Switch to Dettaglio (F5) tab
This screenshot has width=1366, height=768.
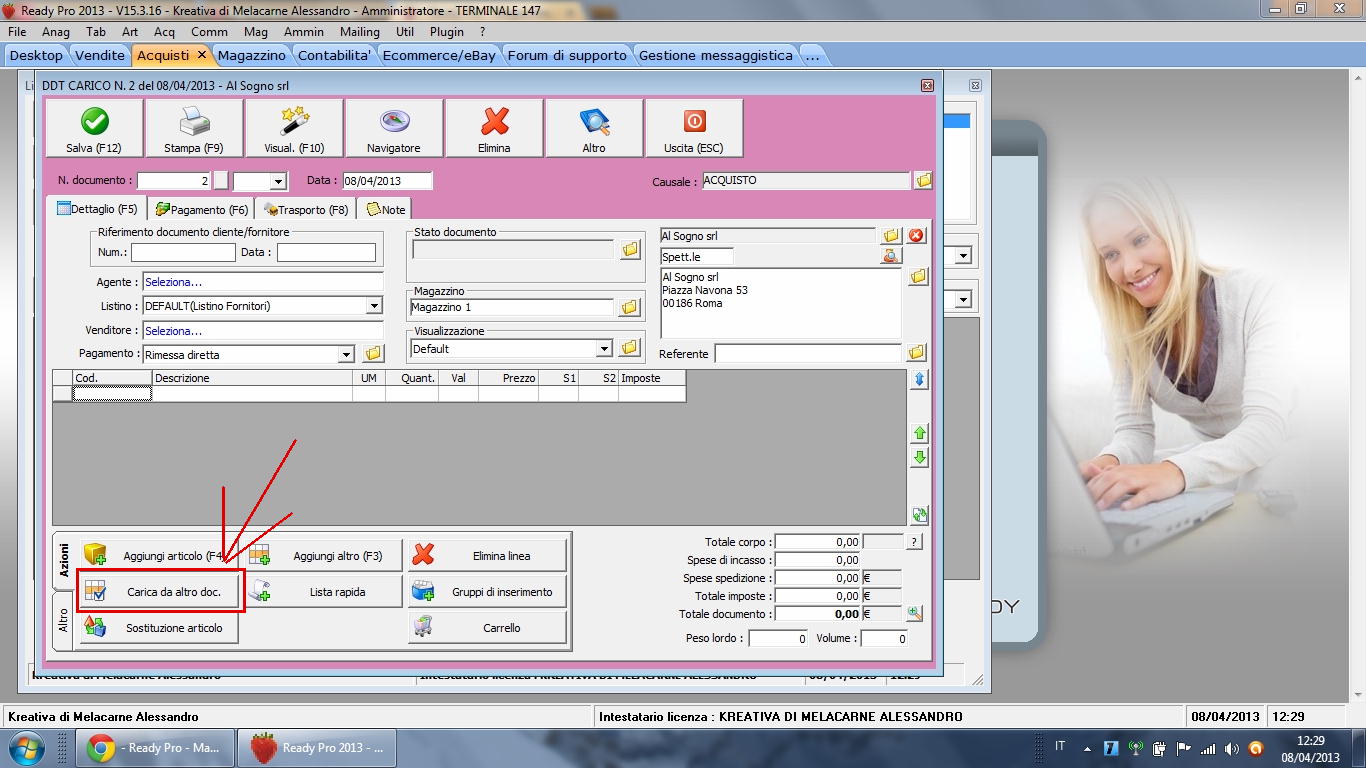pos(97,209)
